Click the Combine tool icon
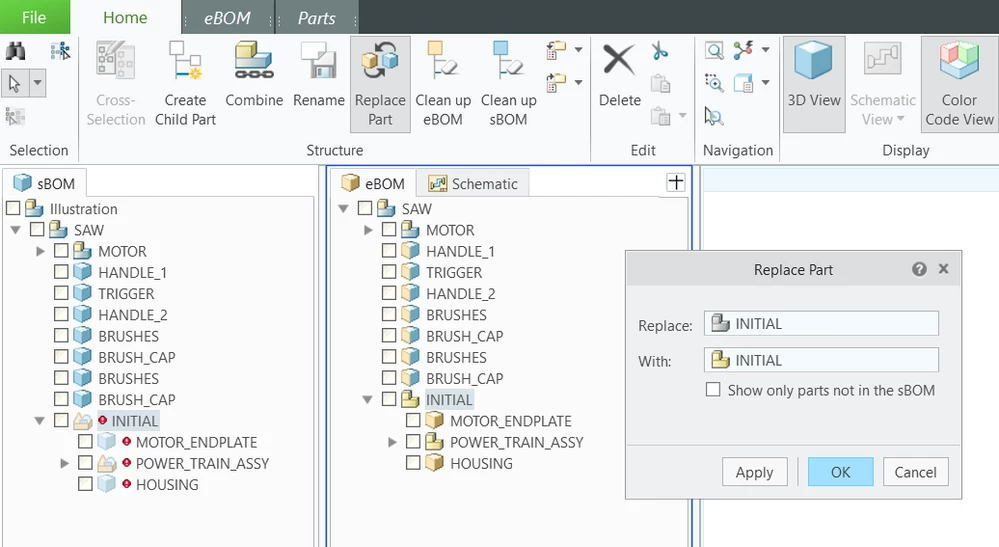Image resolution: width=999 pixels, height=547 pixels. point(254,62)
